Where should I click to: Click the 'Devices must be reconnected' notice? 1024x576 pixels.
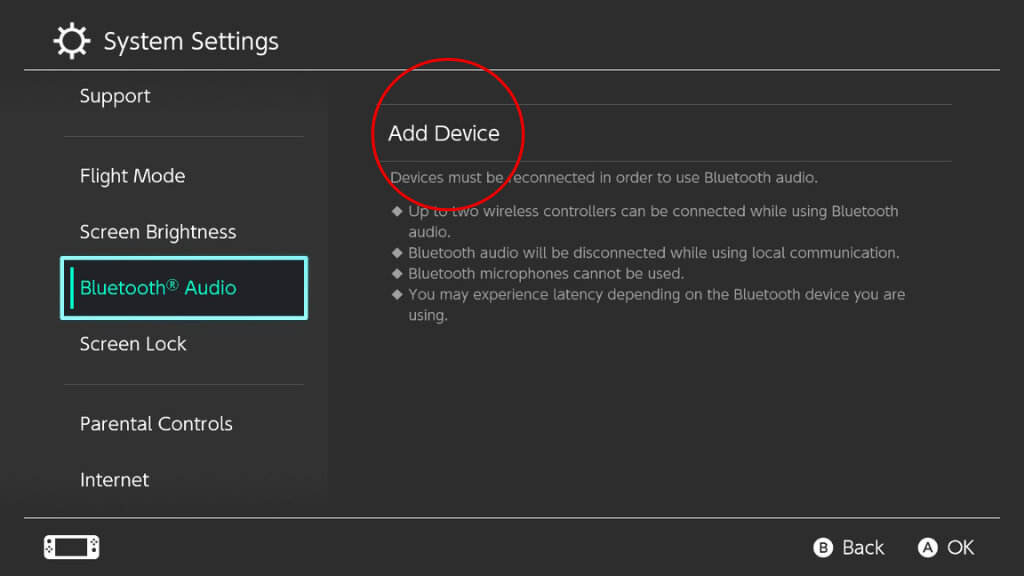[604, 178]
